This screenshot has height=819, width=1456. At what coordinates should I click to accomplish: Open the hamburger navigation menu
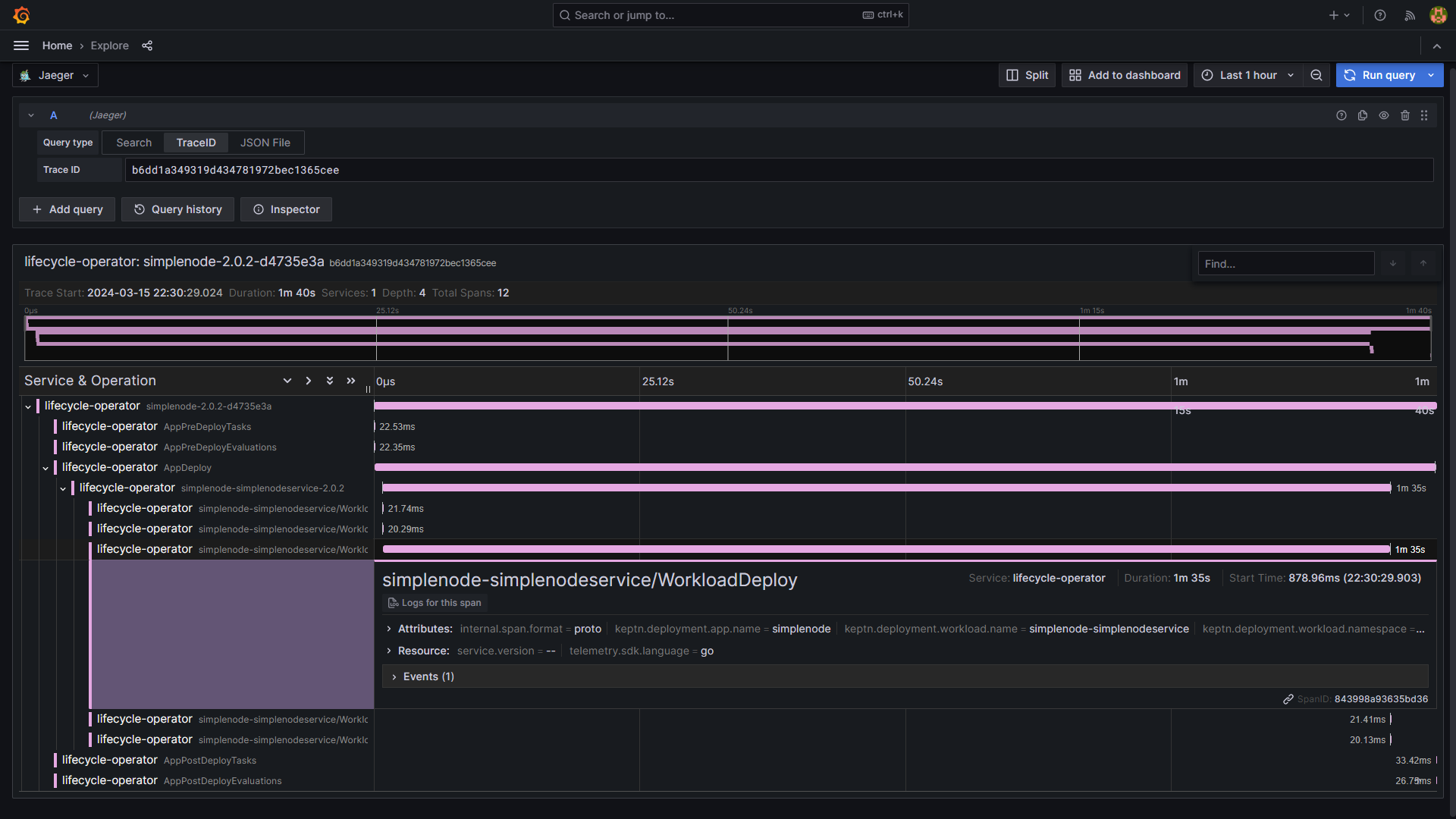pyautogui.click(x=21, y=45)
